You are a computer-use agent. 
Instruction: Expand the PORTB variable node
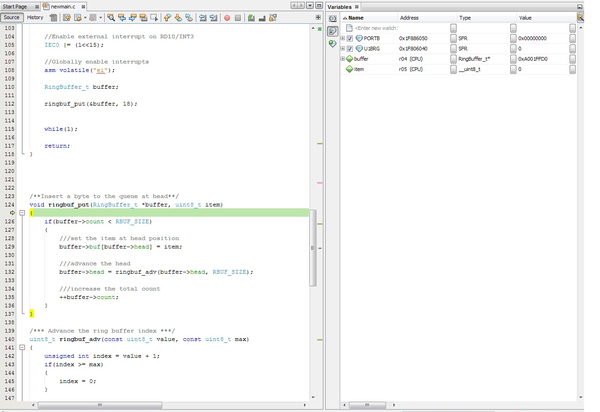coord(343,38)
